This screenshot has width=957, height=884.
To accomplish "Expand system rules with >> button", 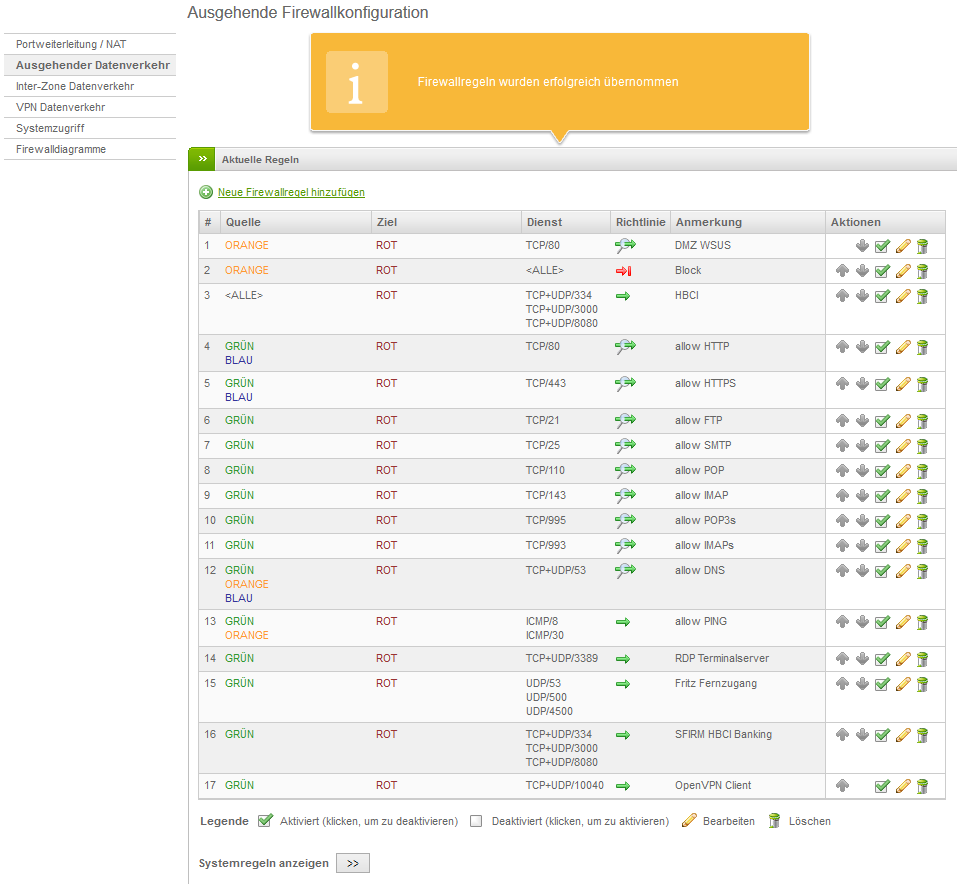I will point(352,863).
